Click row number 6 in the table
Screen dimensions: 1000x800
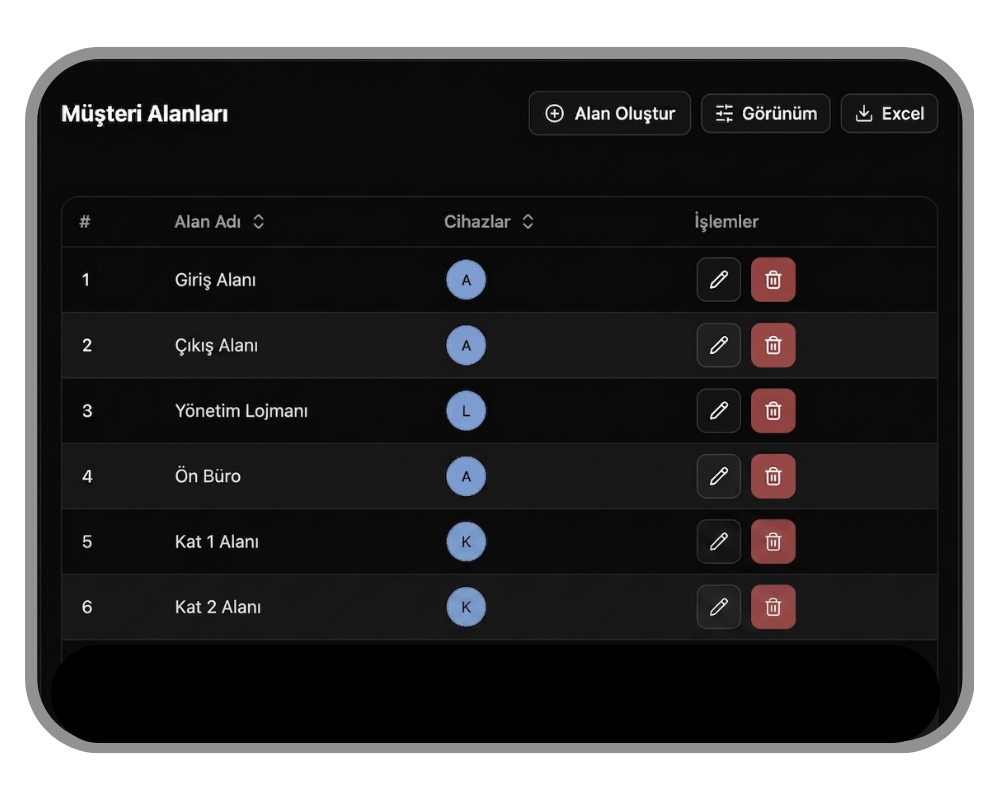87,607
